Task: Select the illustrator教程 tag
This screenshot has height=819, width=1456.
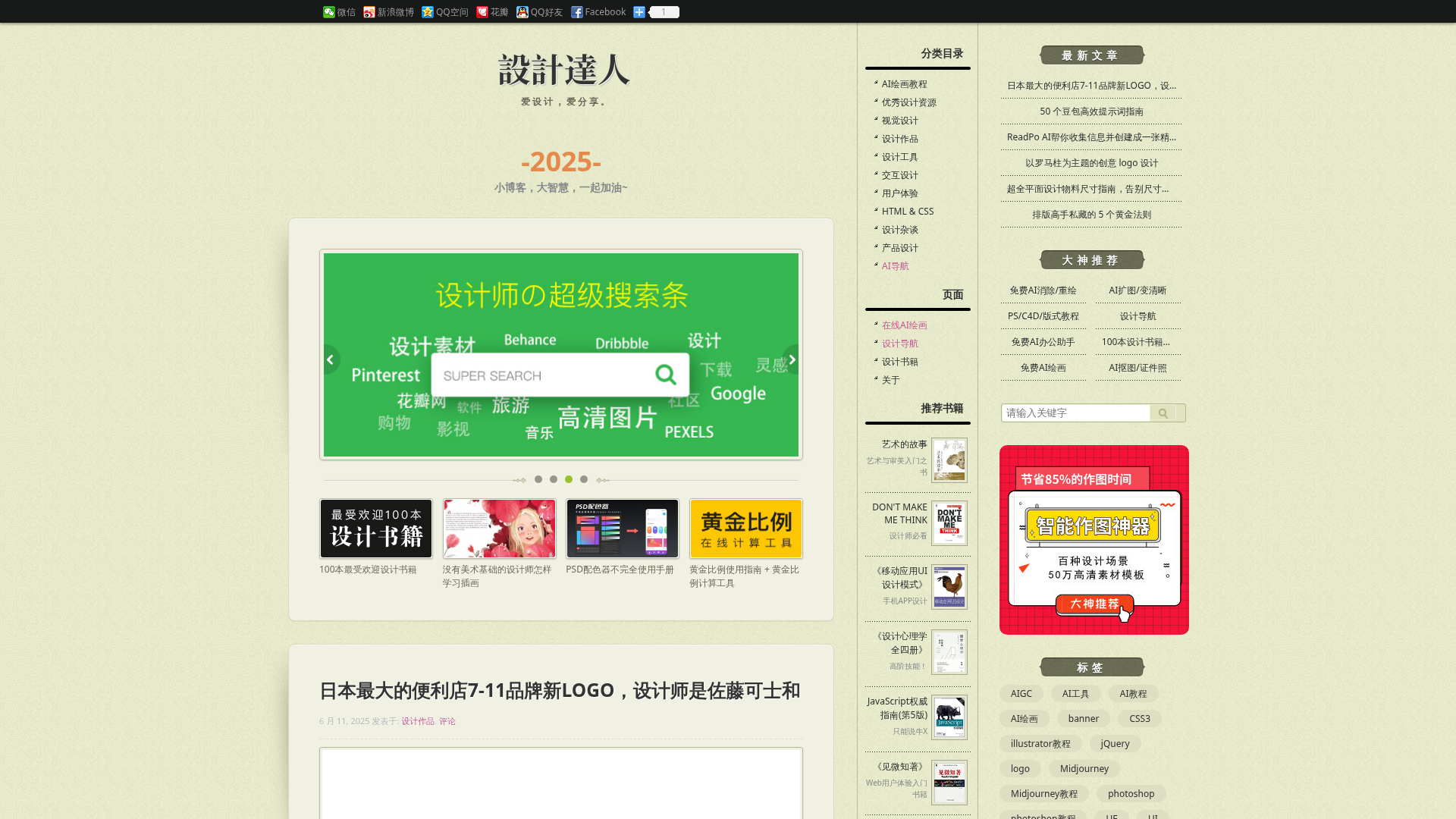Action: [1040, 744]
